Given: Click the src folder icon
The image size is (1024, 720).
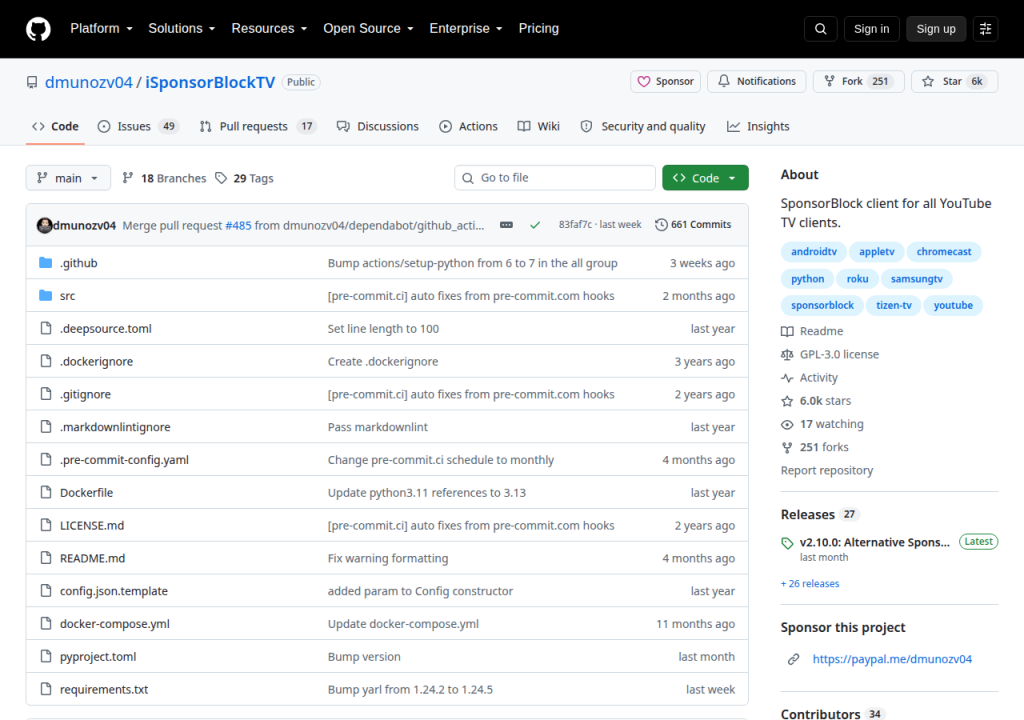Looking at the screenshot, I should [x=46, y=295].
